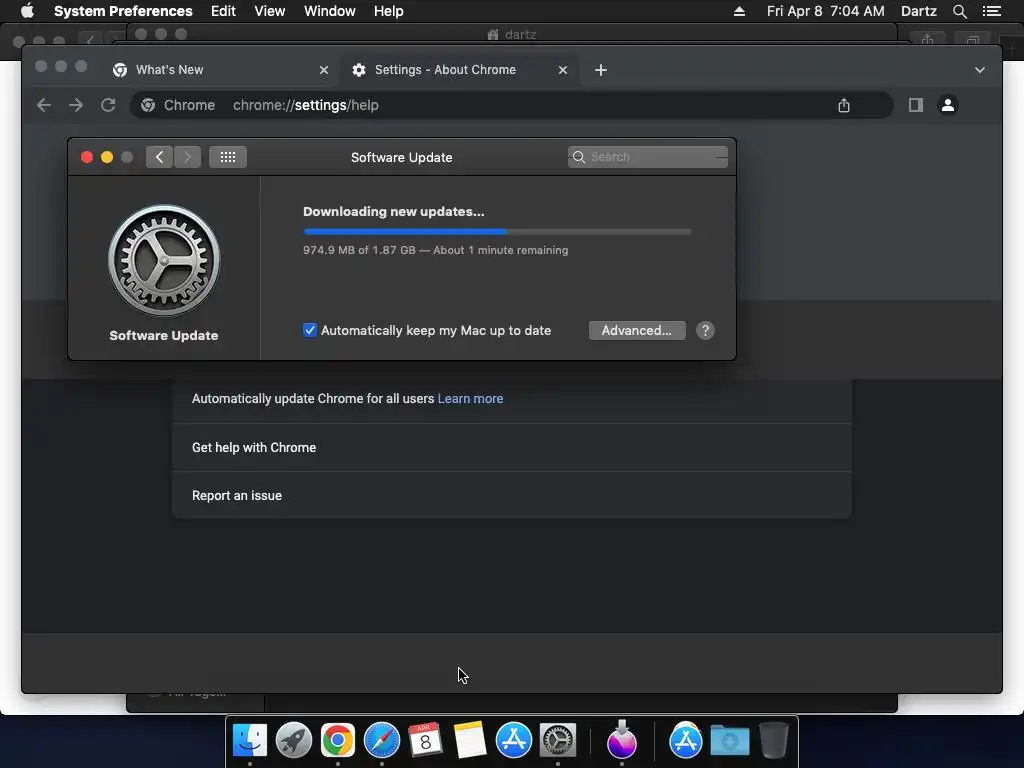Open the installer app in Dock

(621, 740)
